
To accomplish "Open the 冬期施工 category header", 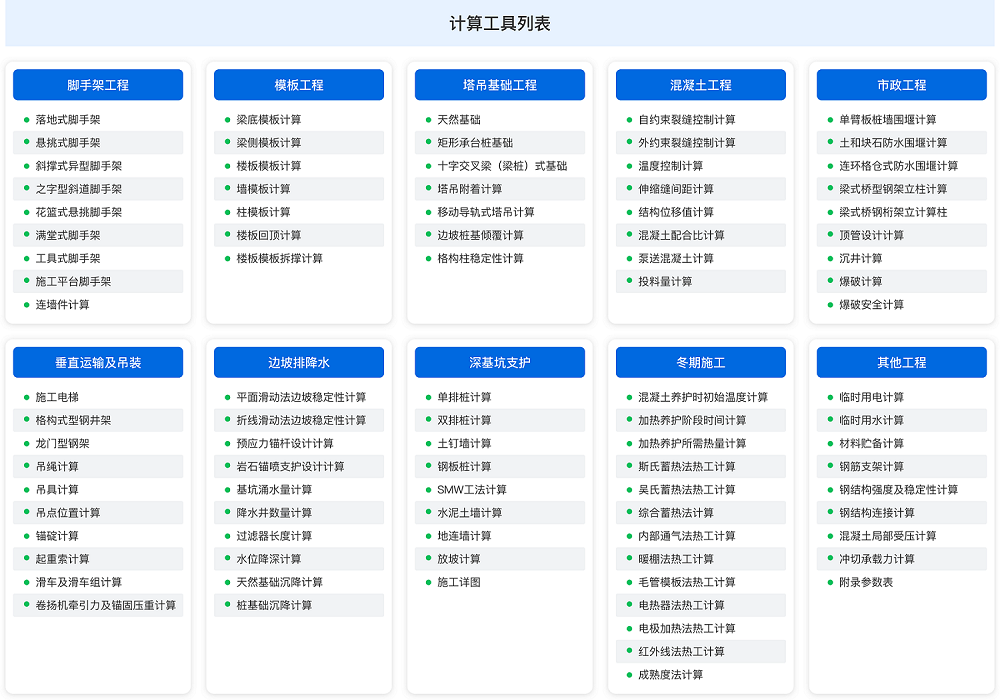I will pos(701,363).
